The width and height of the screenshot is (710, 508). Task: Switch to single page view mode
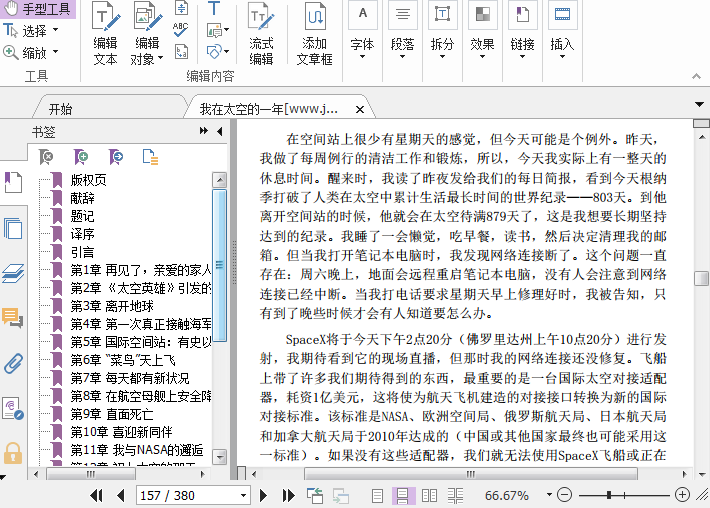tap(377, 495)
